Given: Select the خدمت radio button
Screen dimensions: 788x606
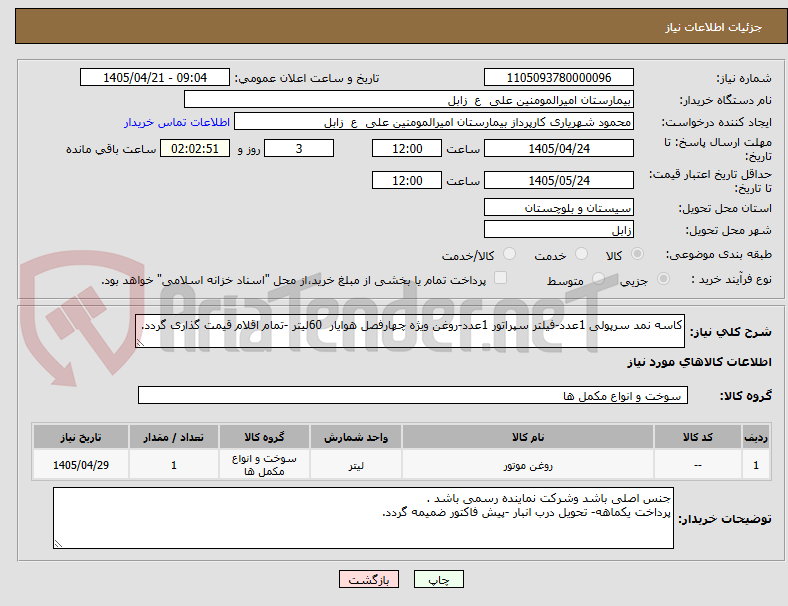Looking at the screenshot, I should (581, 254).
